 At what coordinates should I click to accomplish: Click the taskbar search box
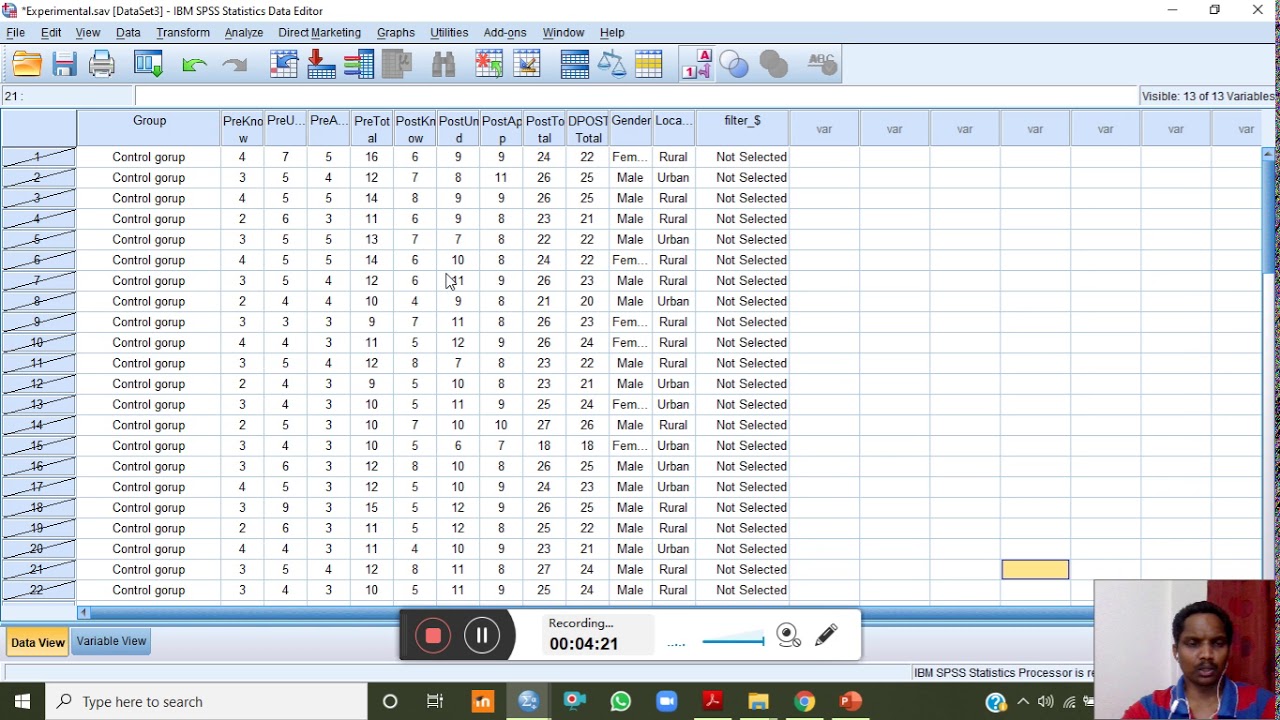208,701
